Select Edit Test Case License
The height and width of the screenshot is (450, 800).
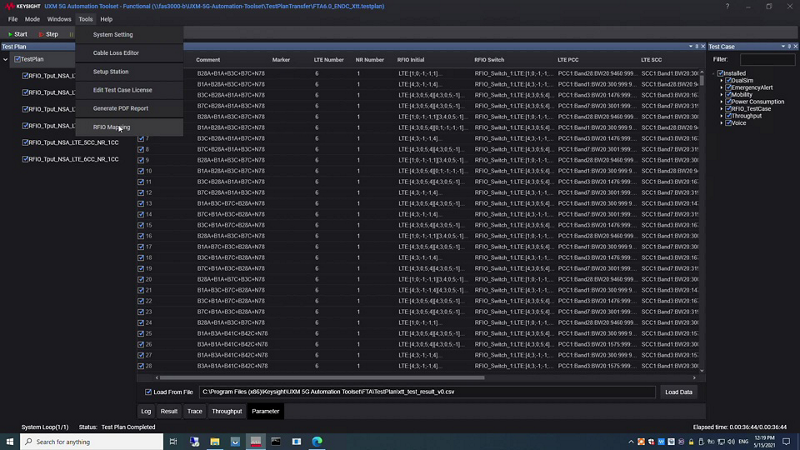coord(129,90)
